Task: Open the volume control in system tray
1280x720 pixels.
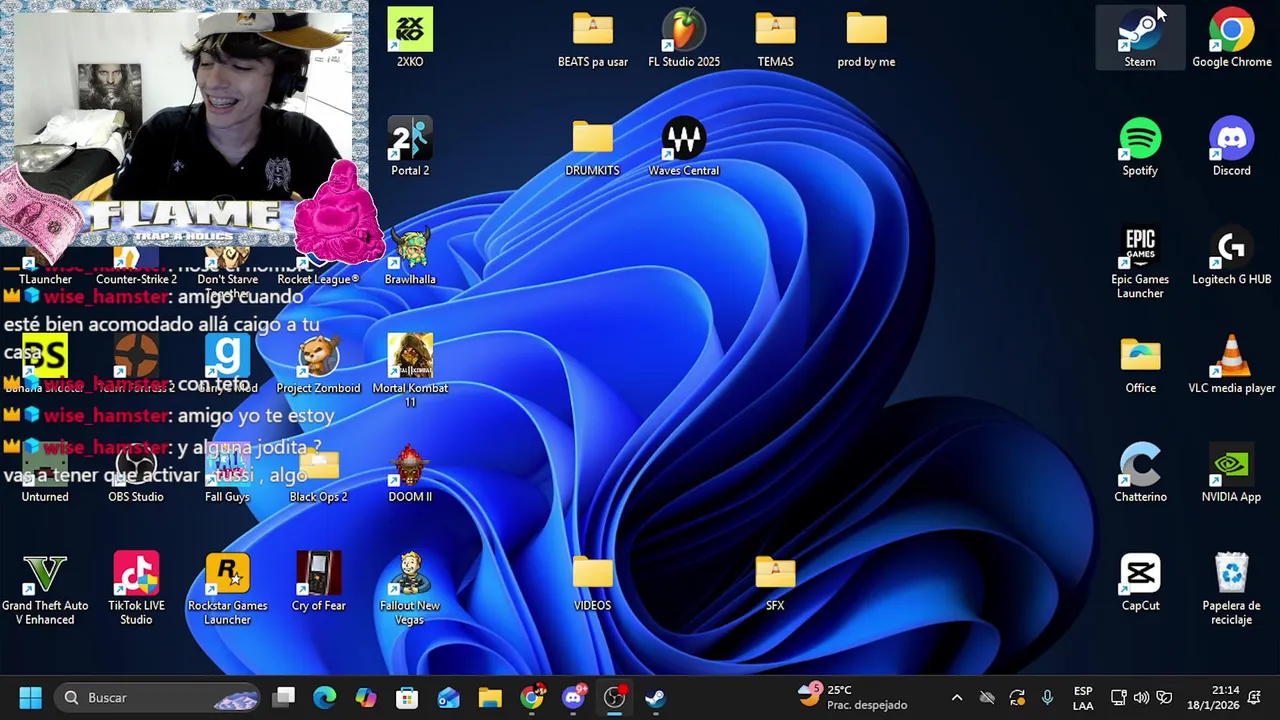Action: [x=1141, y=697]
